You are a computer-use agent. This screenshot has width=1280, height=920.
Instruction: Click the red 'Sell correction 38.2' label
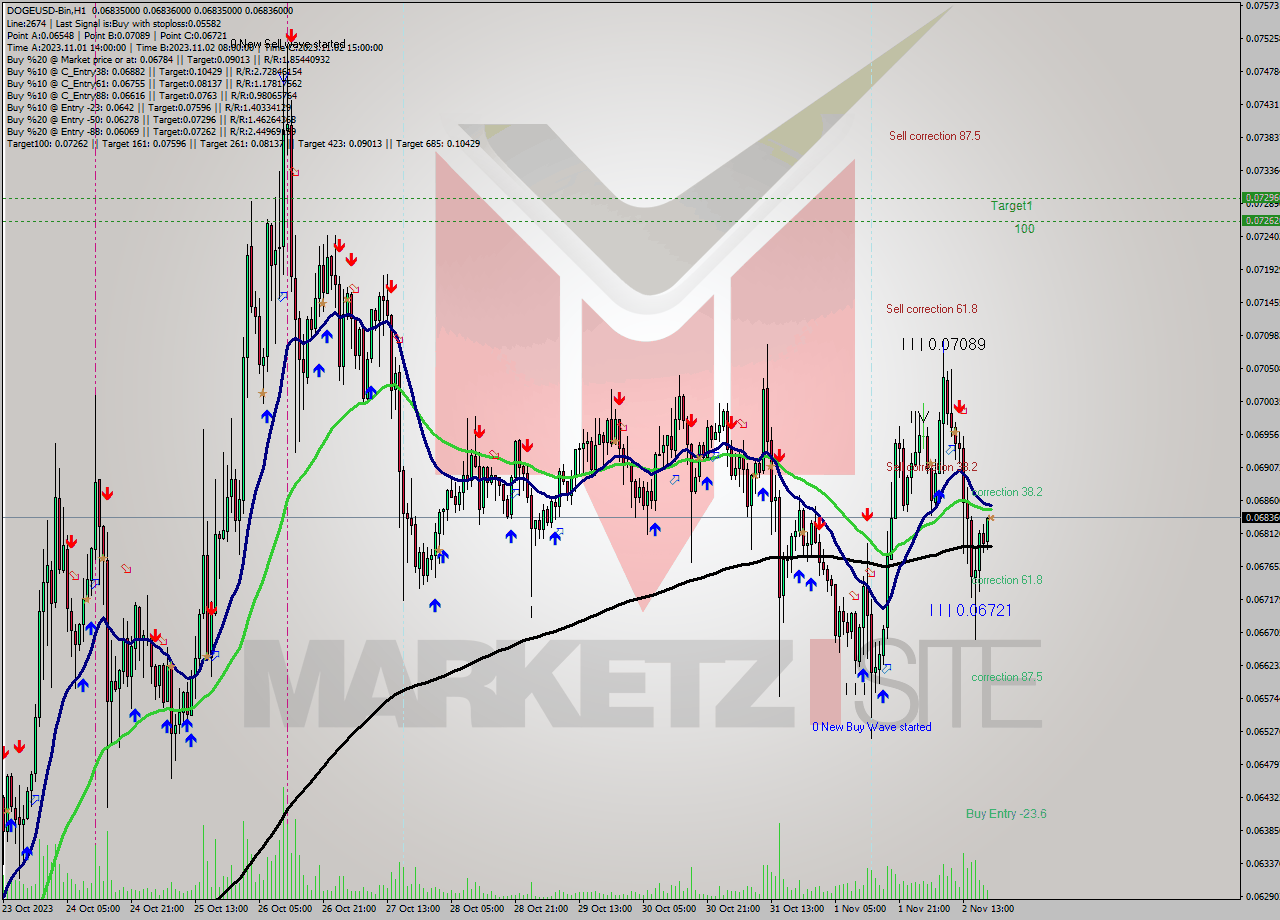[932, 467]
